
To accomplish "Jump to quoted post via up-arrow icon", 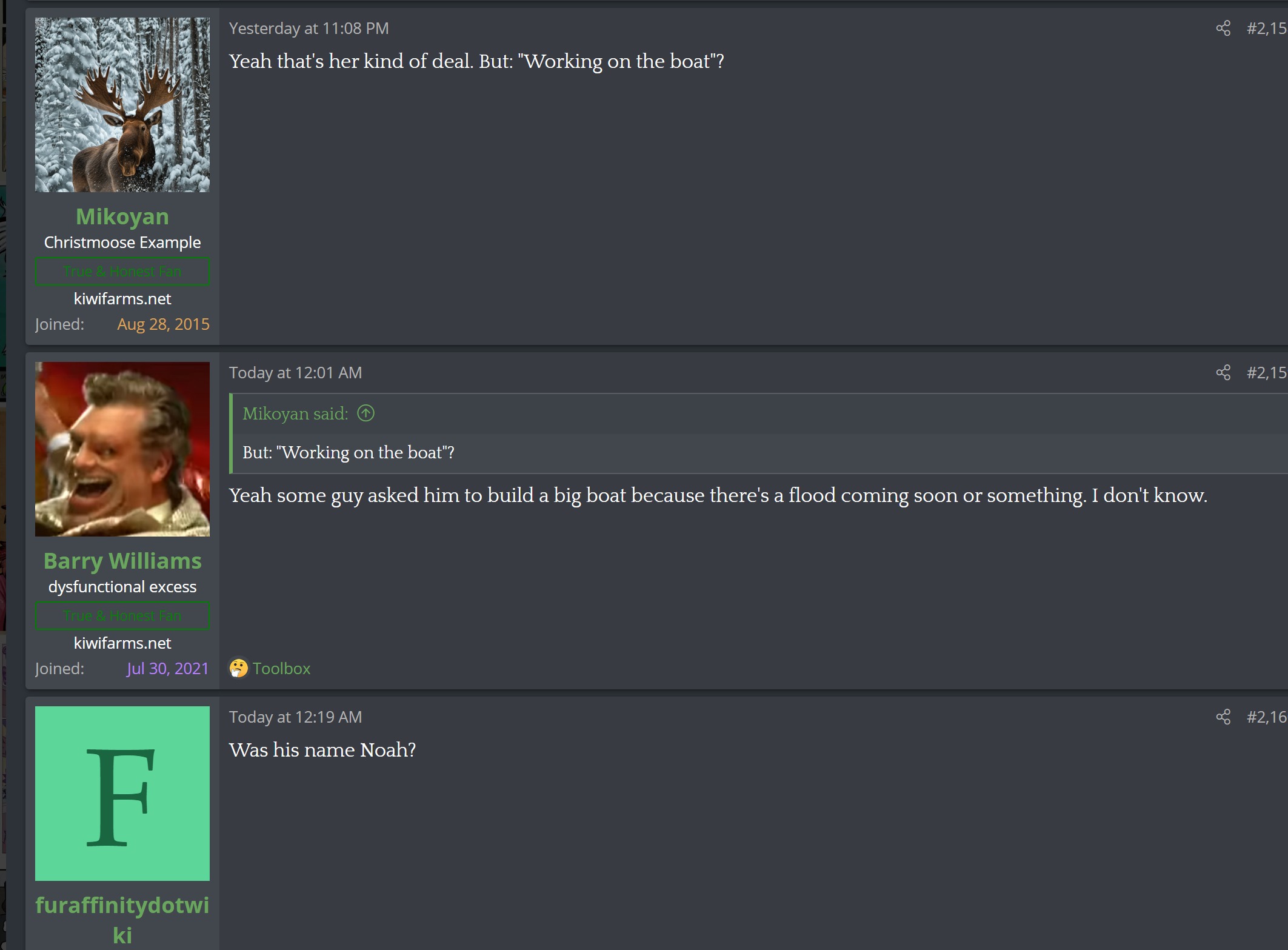I will click(365, 413).
